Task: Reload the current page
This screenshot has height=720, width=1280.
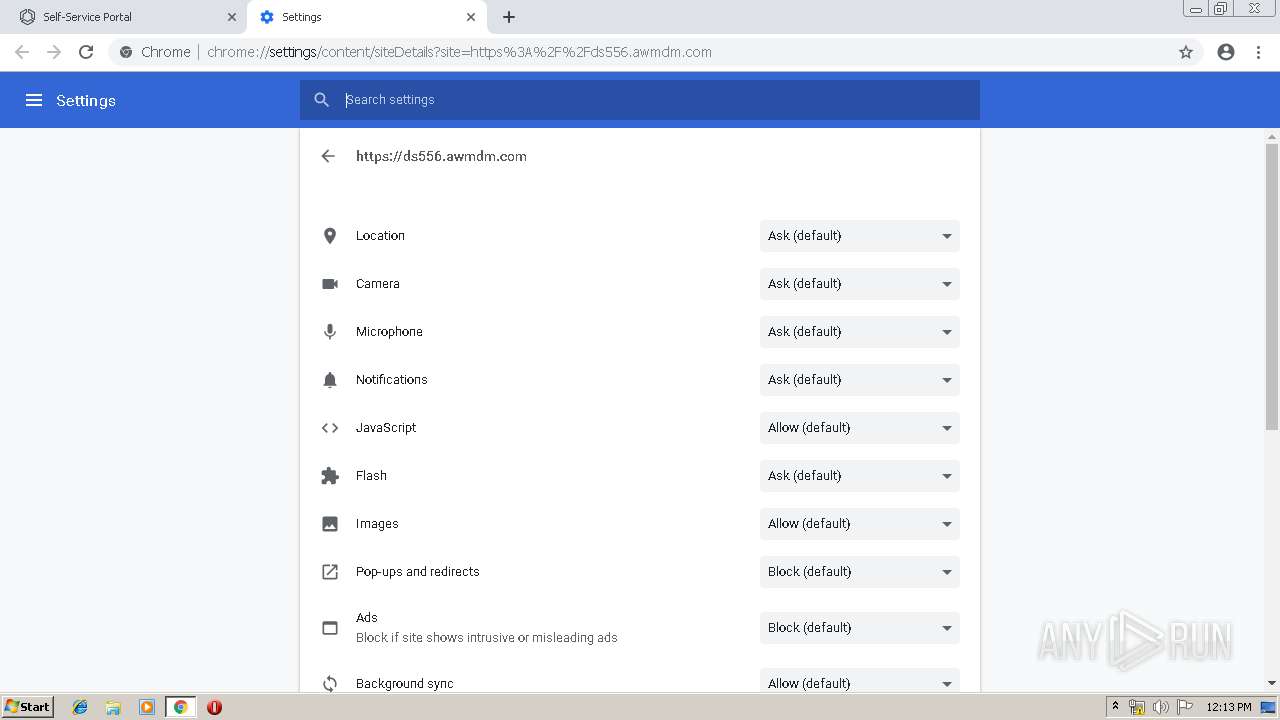Action: click(86, 52)
